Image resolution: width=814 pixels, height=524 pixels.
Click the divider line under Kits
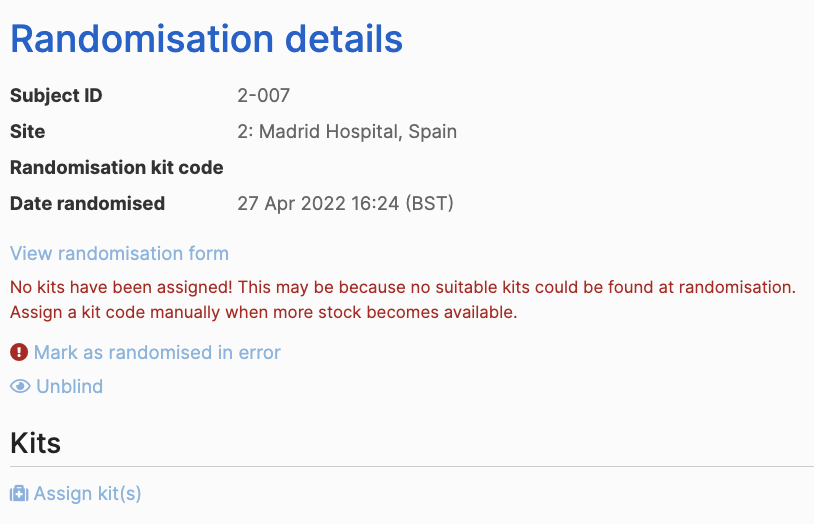(412, 466)
